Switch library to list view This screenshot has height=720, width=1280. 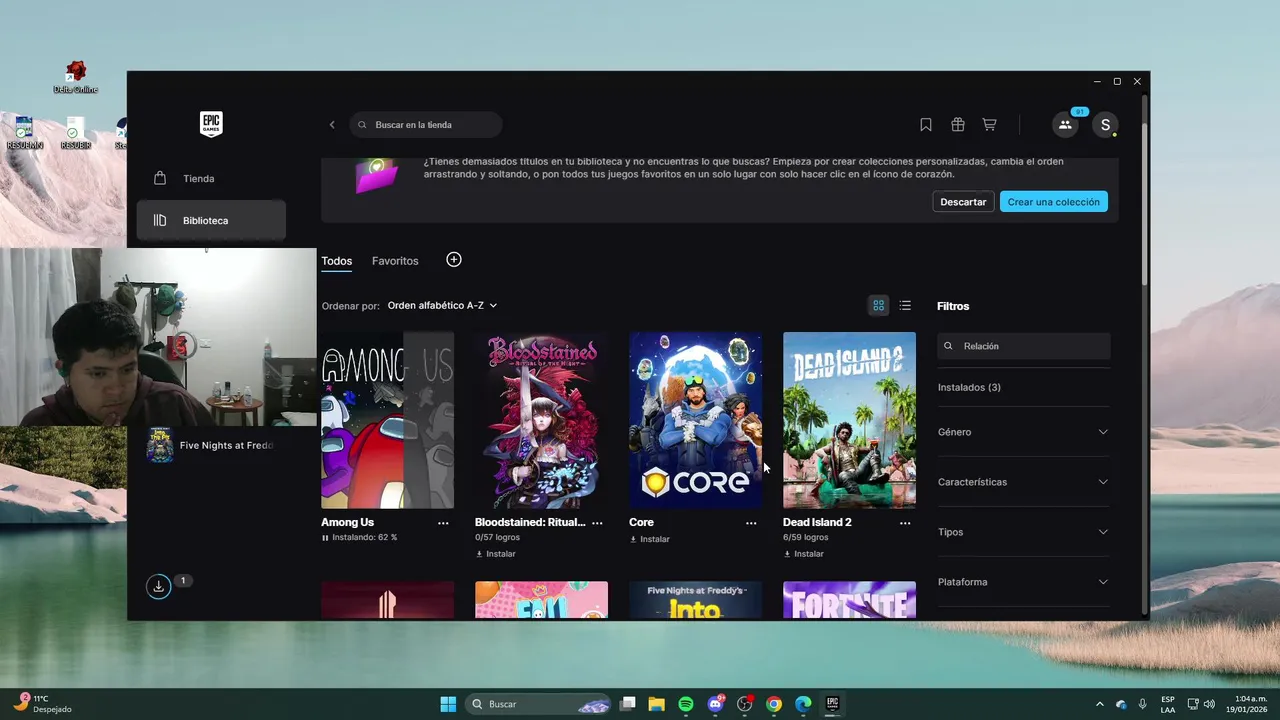(x=905, y=306)
